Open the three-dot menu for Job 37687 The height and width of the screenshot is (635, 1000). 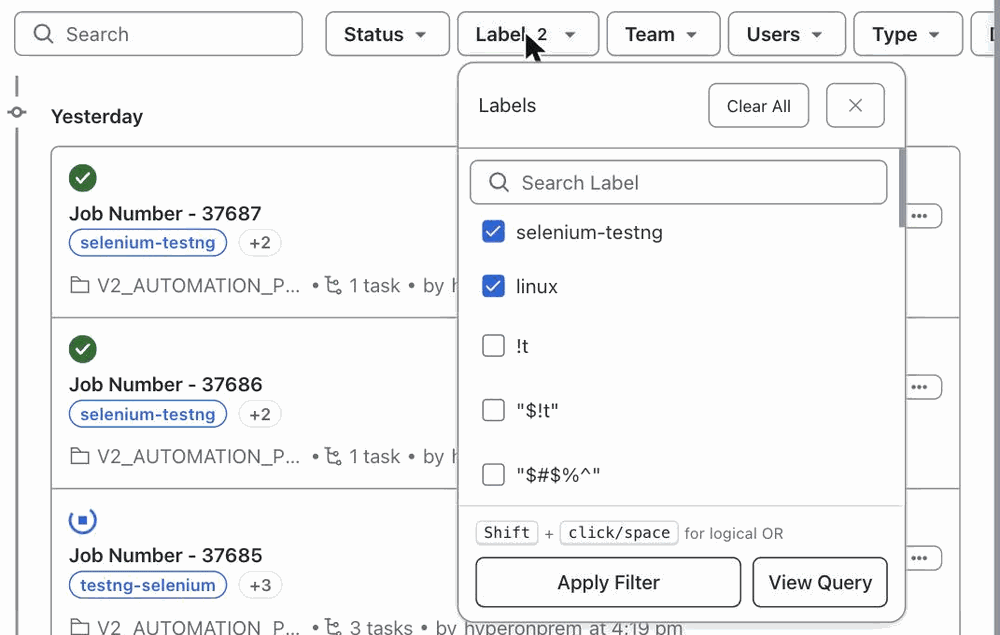click(919, 216)
